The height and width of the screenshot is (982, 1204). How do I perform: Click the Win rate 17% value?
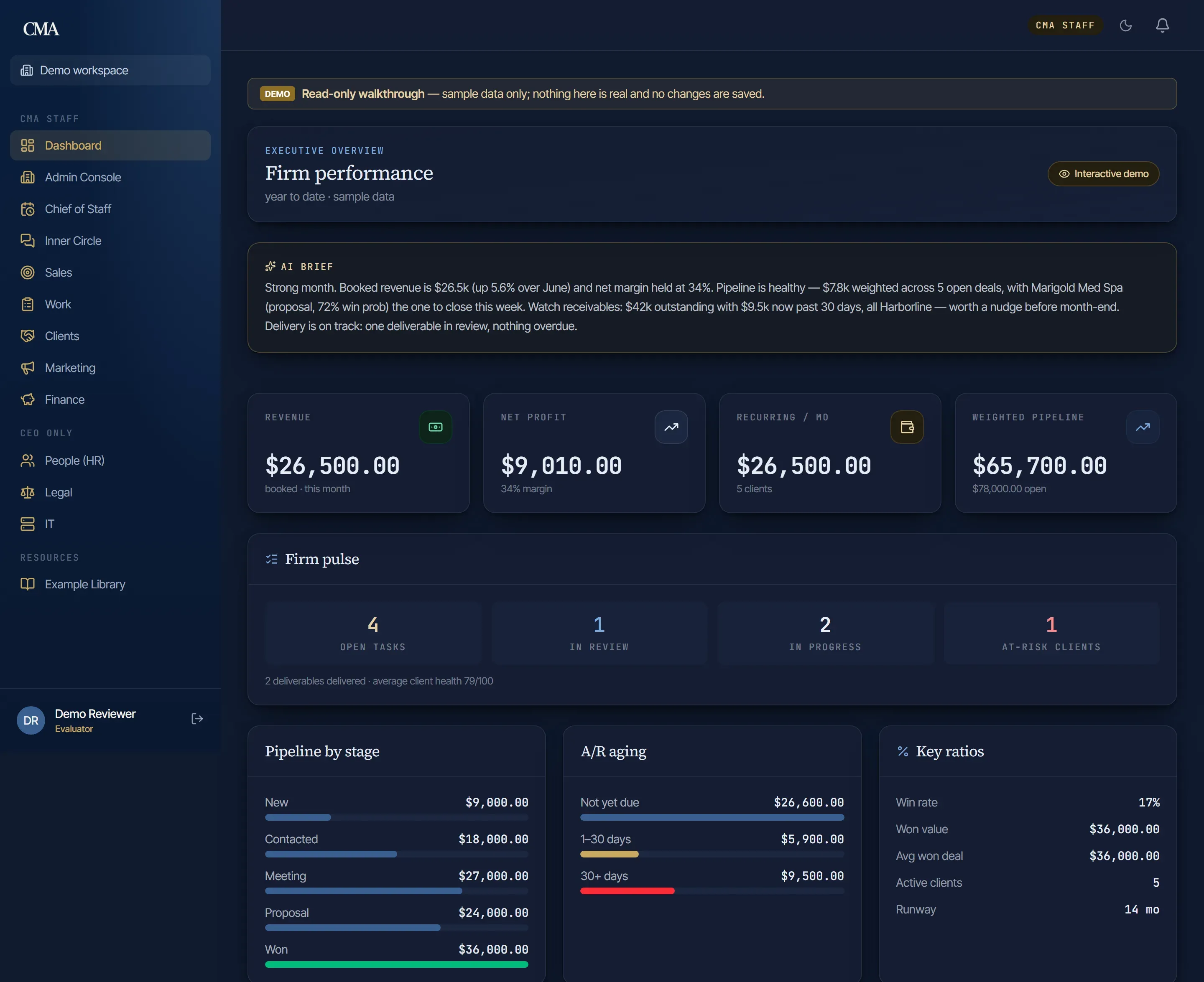coord(1148,802)
